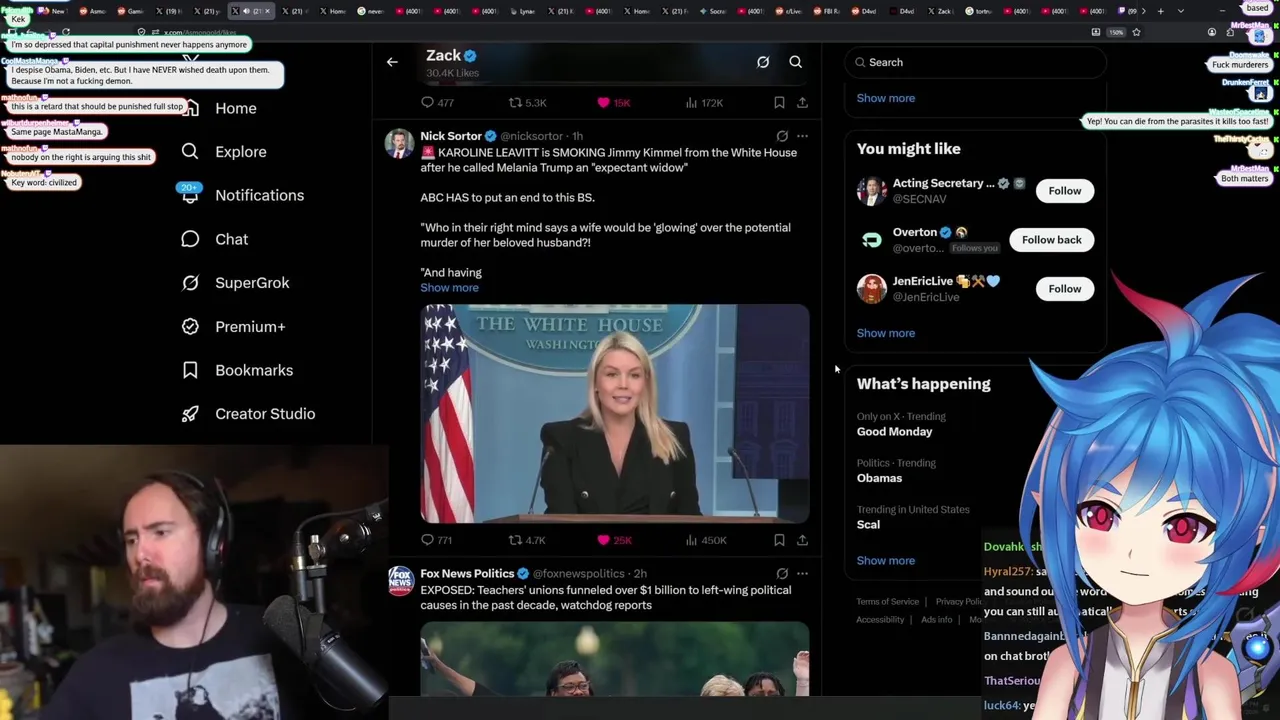Screen dimensions: 1280x720
Task: Open JenEricLive's profile picture
Action: (871, 289)
